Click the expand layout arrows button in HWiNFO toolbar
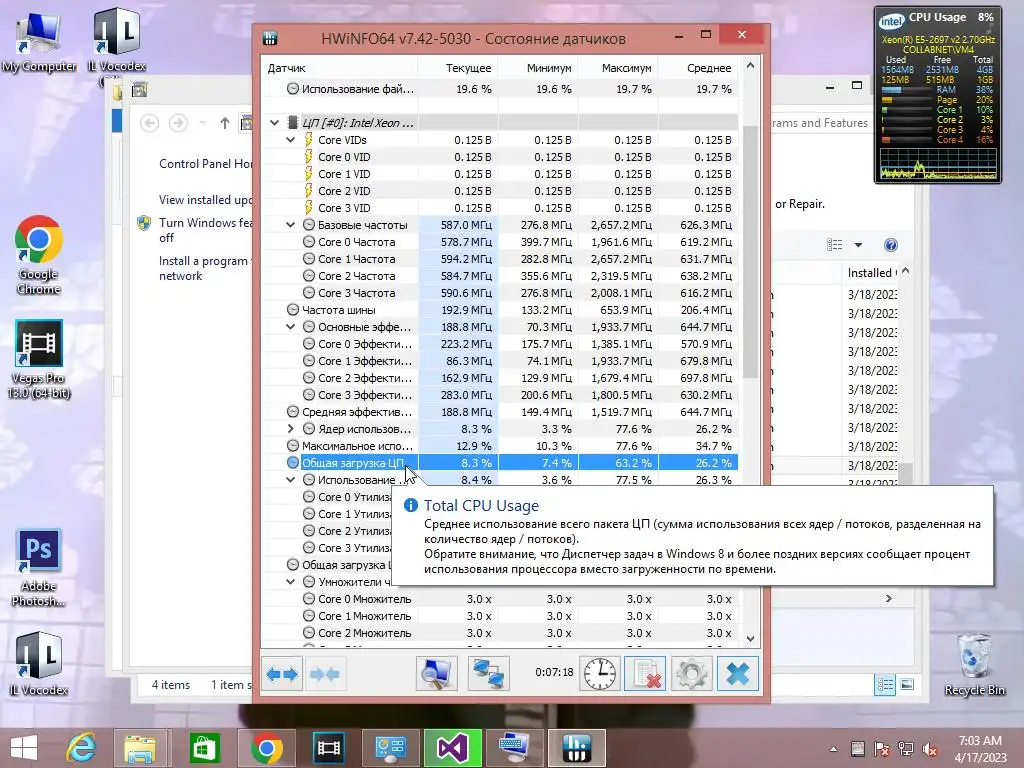This screenshot has width=1024, height=768. pos(282,673)
